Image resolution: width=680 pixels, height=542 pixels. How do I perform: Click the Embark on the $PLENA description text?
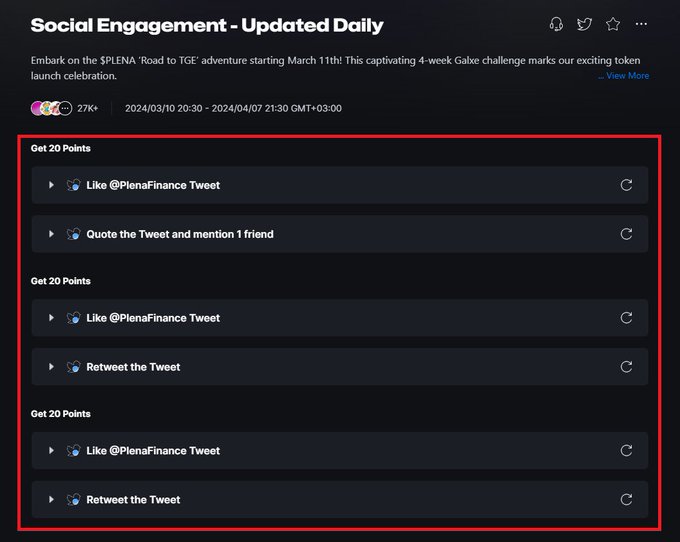coord(335,68)
